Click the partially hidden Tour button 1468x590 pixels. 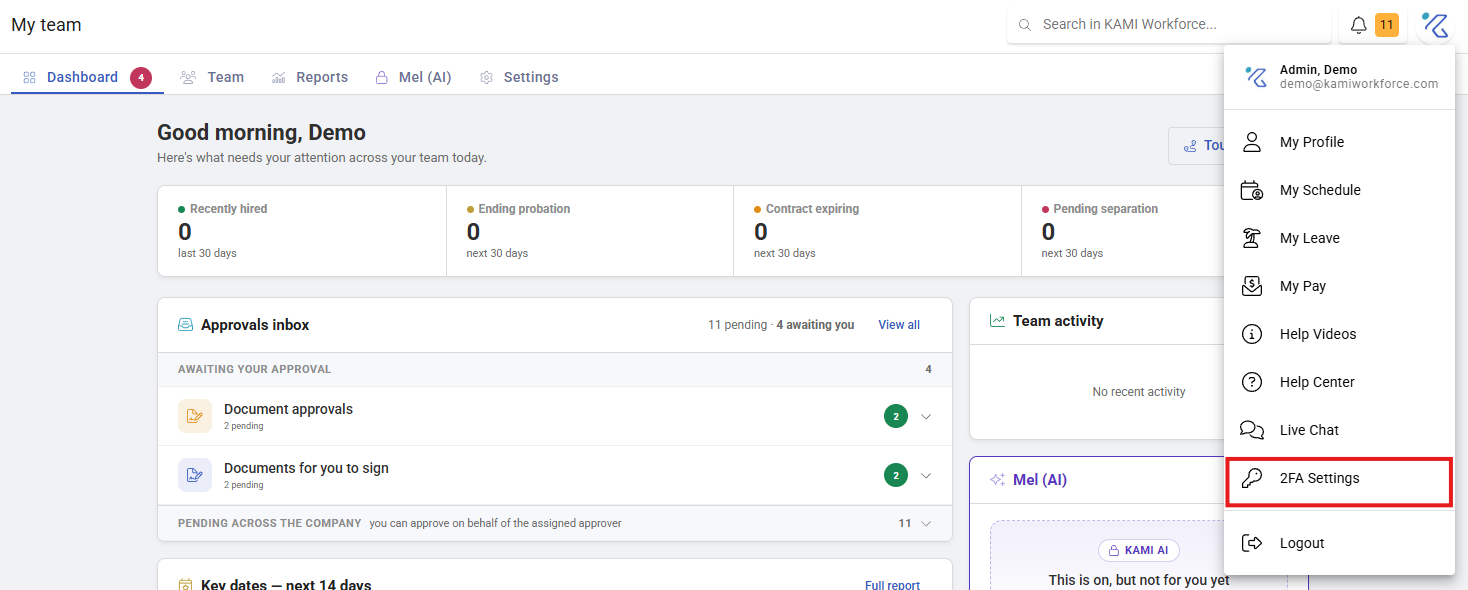click(x=1196, y=146)
